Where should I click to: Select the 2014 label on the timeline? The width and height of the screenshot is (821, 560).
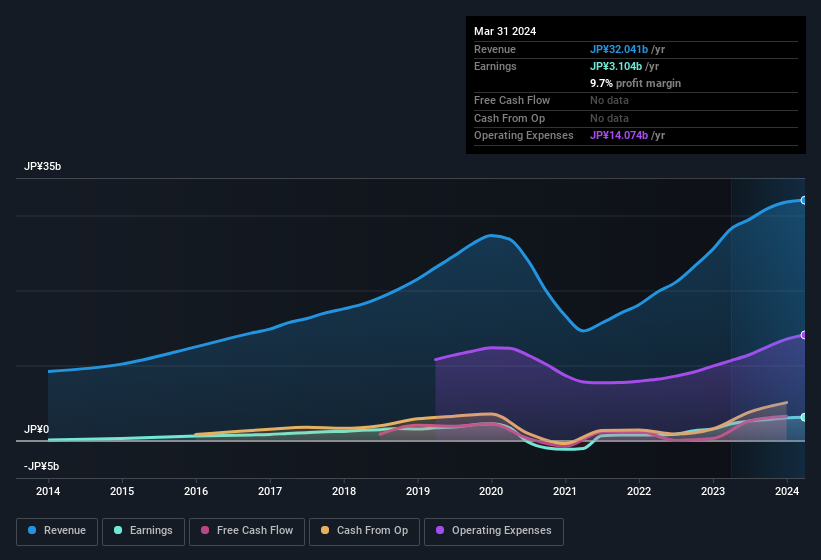coord(48,491)
